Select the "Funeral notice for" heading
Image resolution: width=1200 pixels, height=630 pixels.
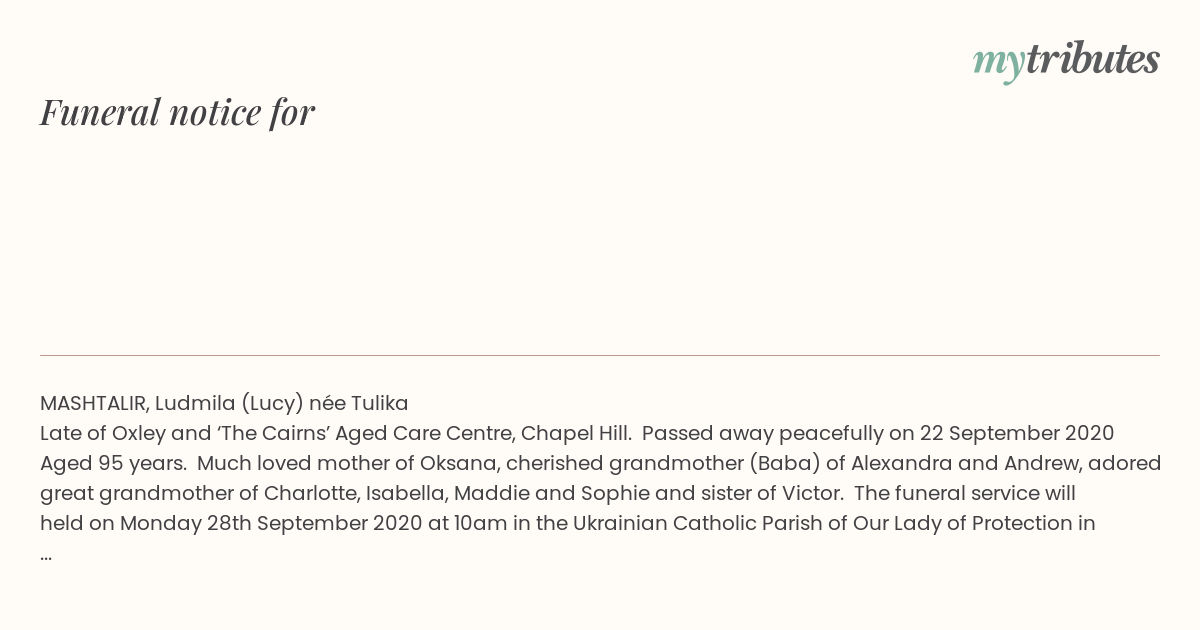click(x=177, y=112)
